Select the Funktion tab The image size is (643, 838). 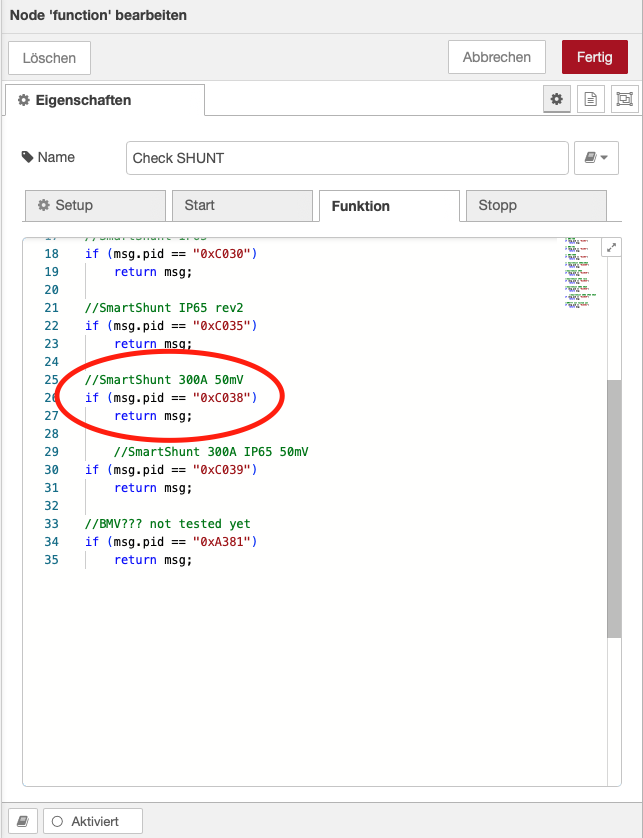(x=388, y=206)
